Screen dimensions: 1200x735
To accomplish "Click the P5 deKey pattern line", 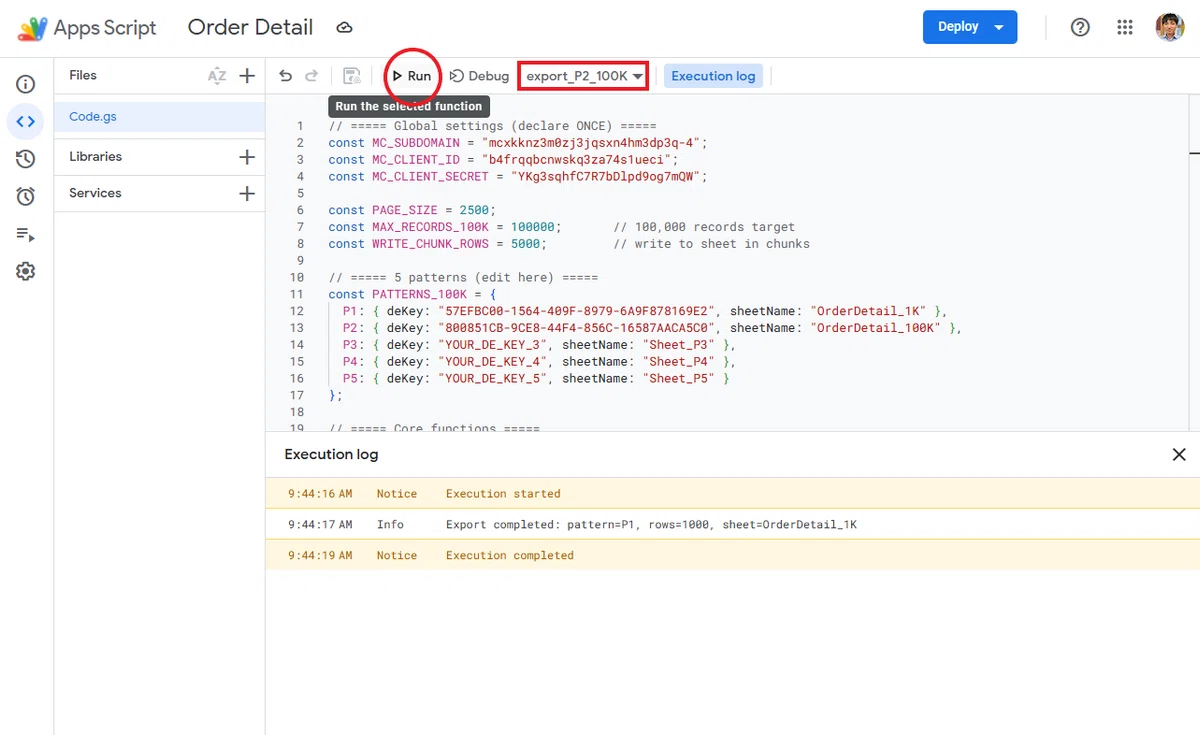I will click(535, 379).
